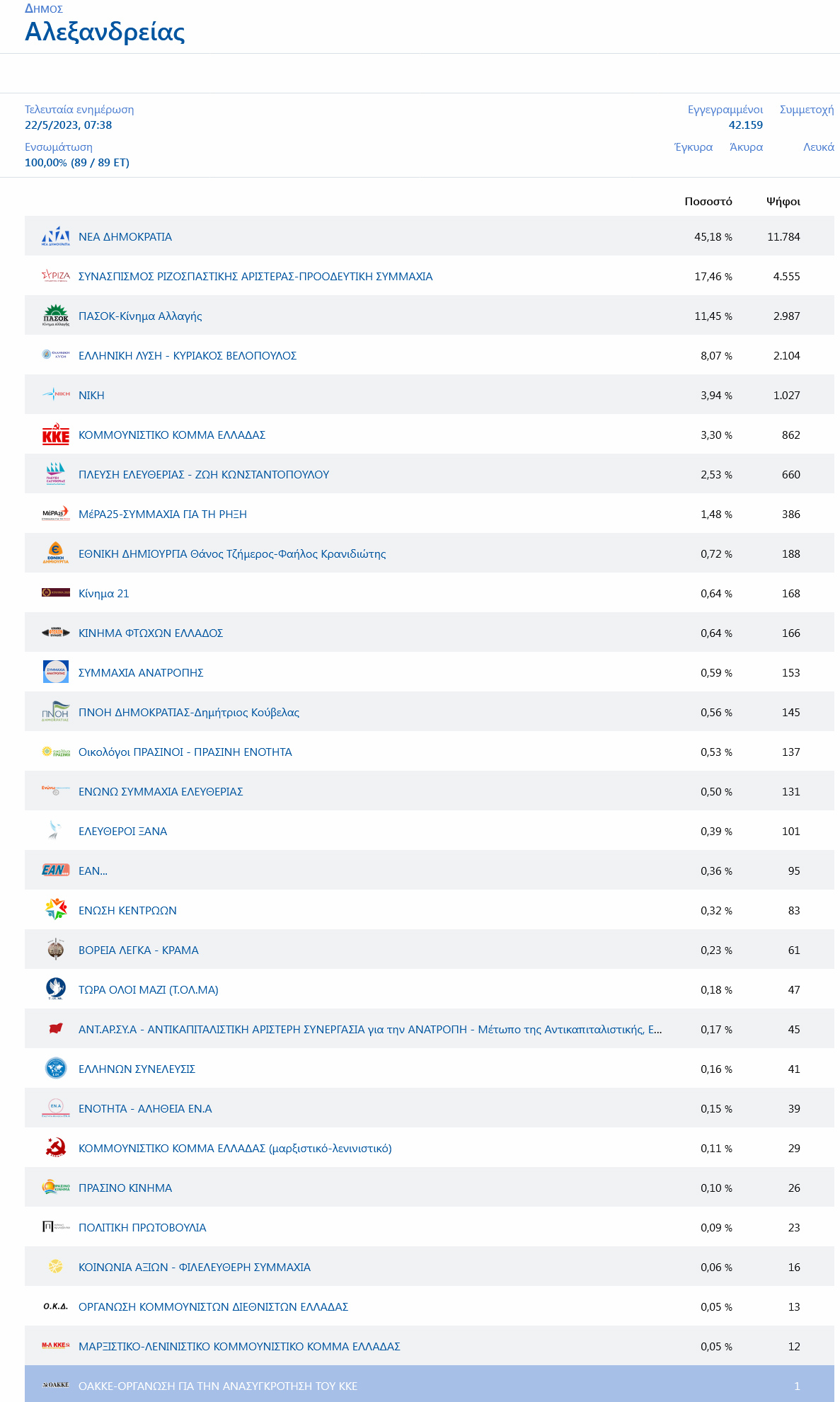840x1402 pixels.
Task: Click the ΣΥΡΙΖΑ party logo
Action: point(56,276)
